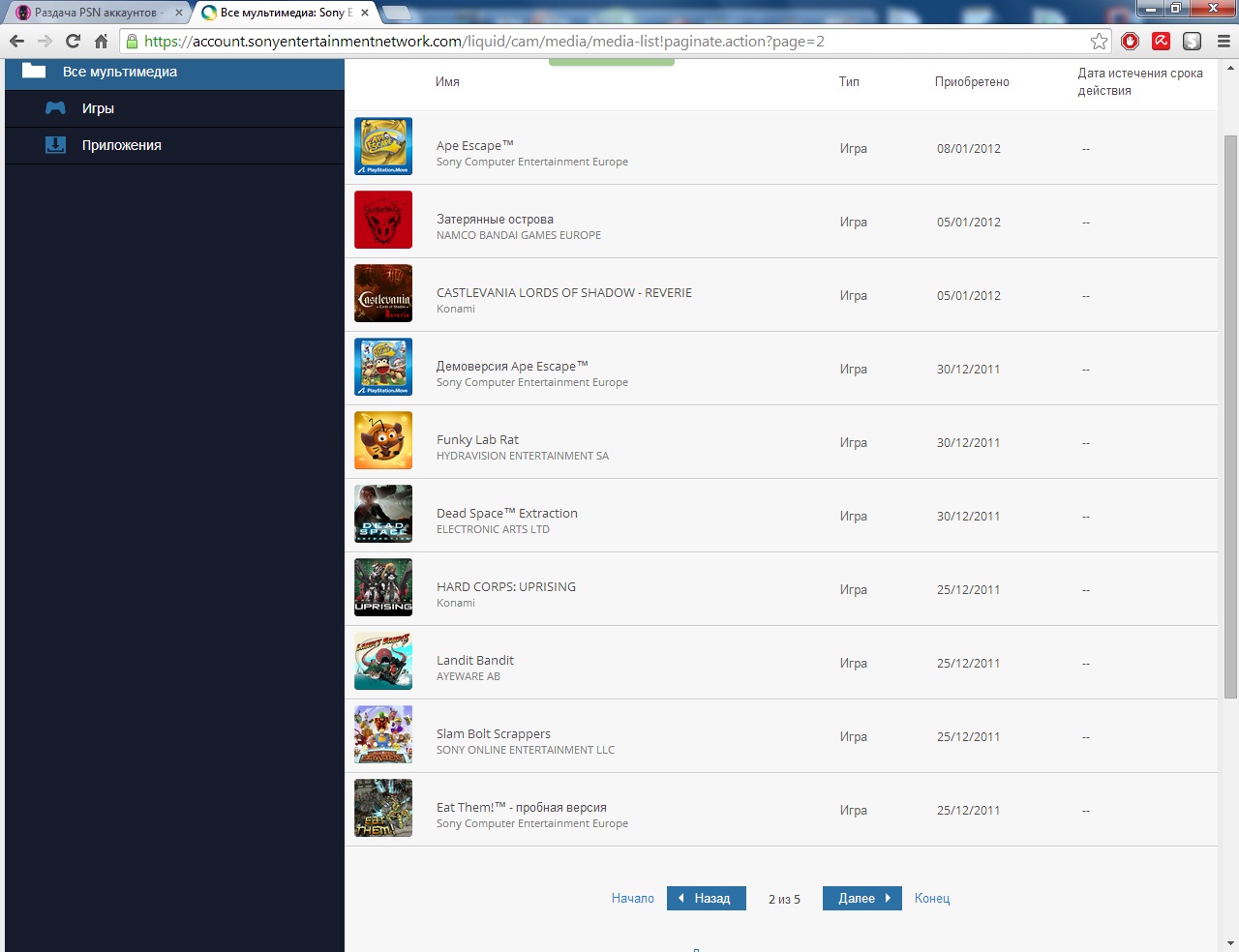
Task: Open the Ape Escape game thumbnail
Action: point(383,146)
